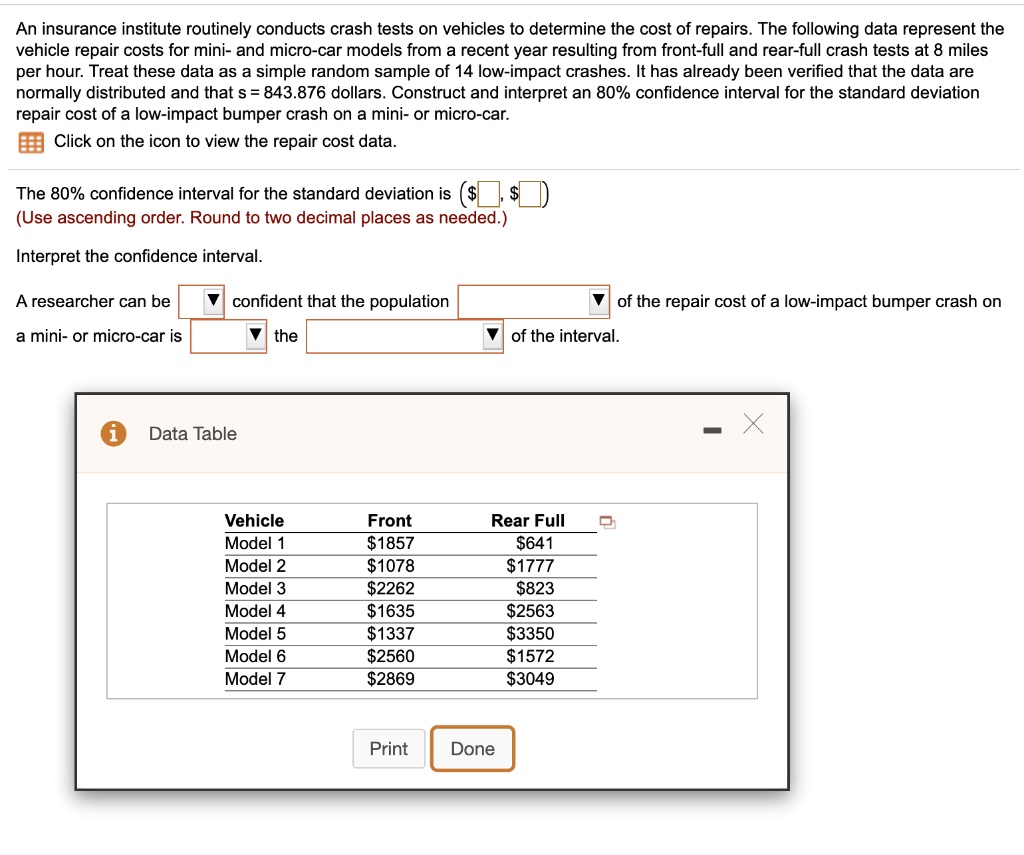The image size is (1024, 855).
Task: Open the dropdown after 'micro-car is'
Action: (229, 336)
